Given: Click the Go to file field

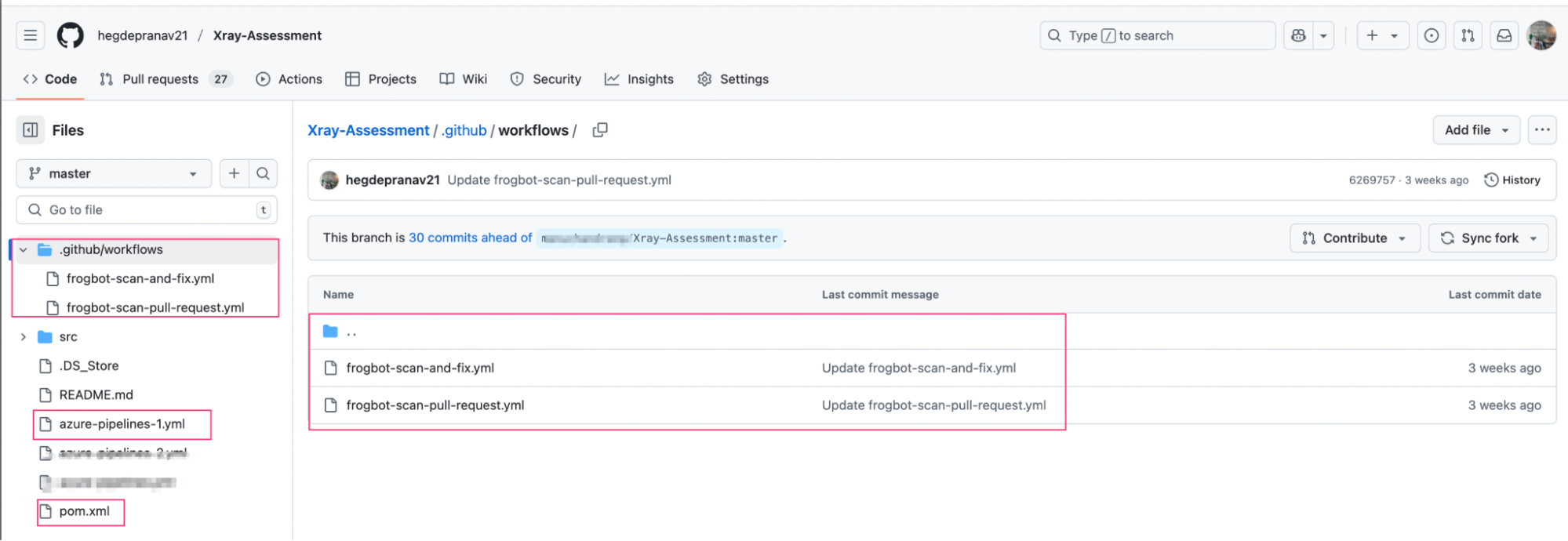Looking at the screenshot, I should pos(147,210).
